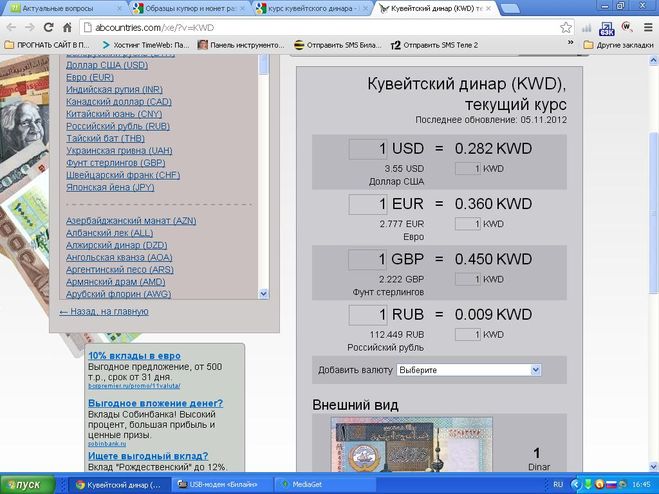Click the browser Back arrow button
Image resolution: width=659 pixels, height=494 pixels.
(x=12, y=27)
